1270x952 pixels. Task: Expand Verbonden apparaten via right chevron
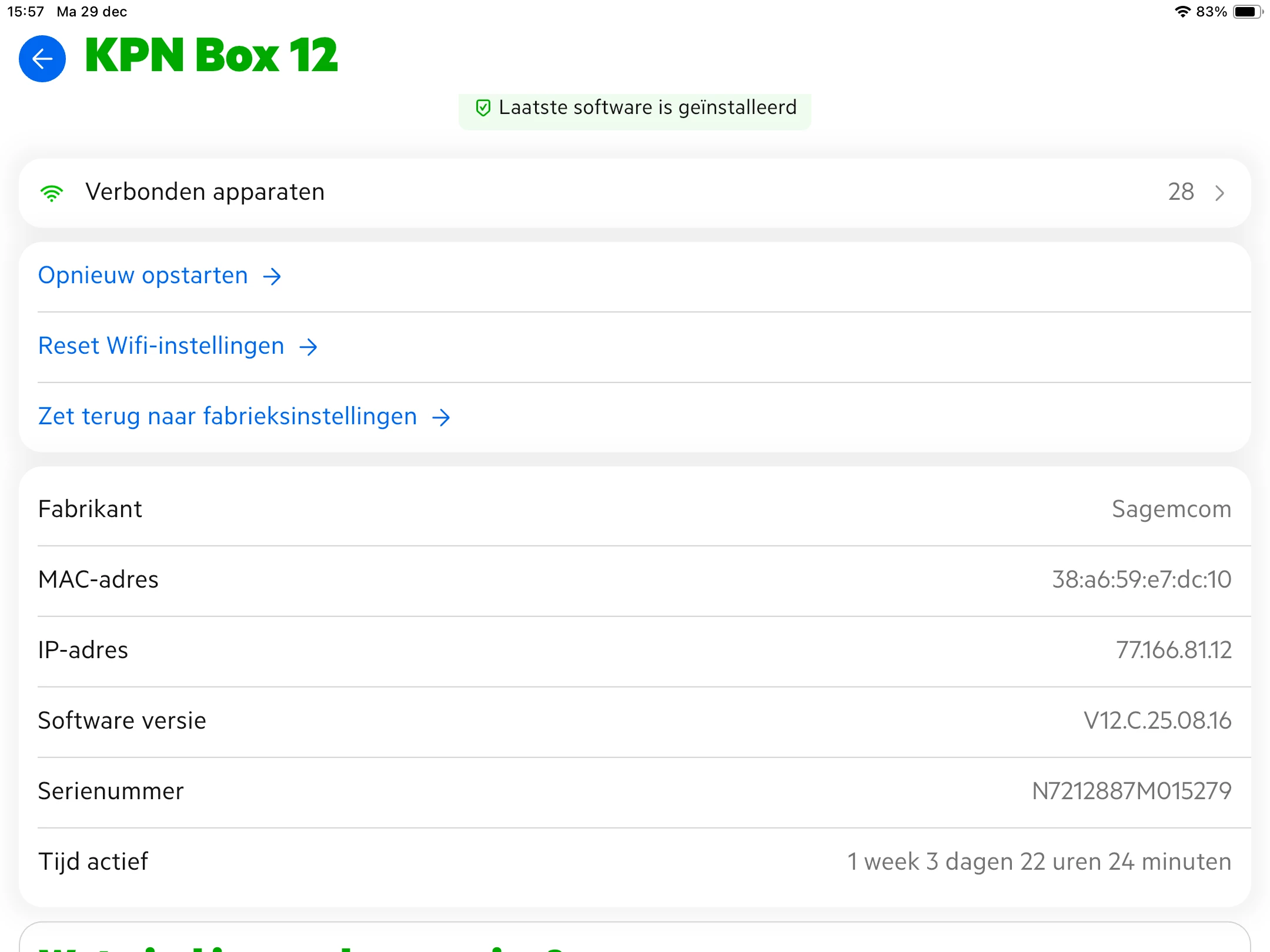point(1220,193)
